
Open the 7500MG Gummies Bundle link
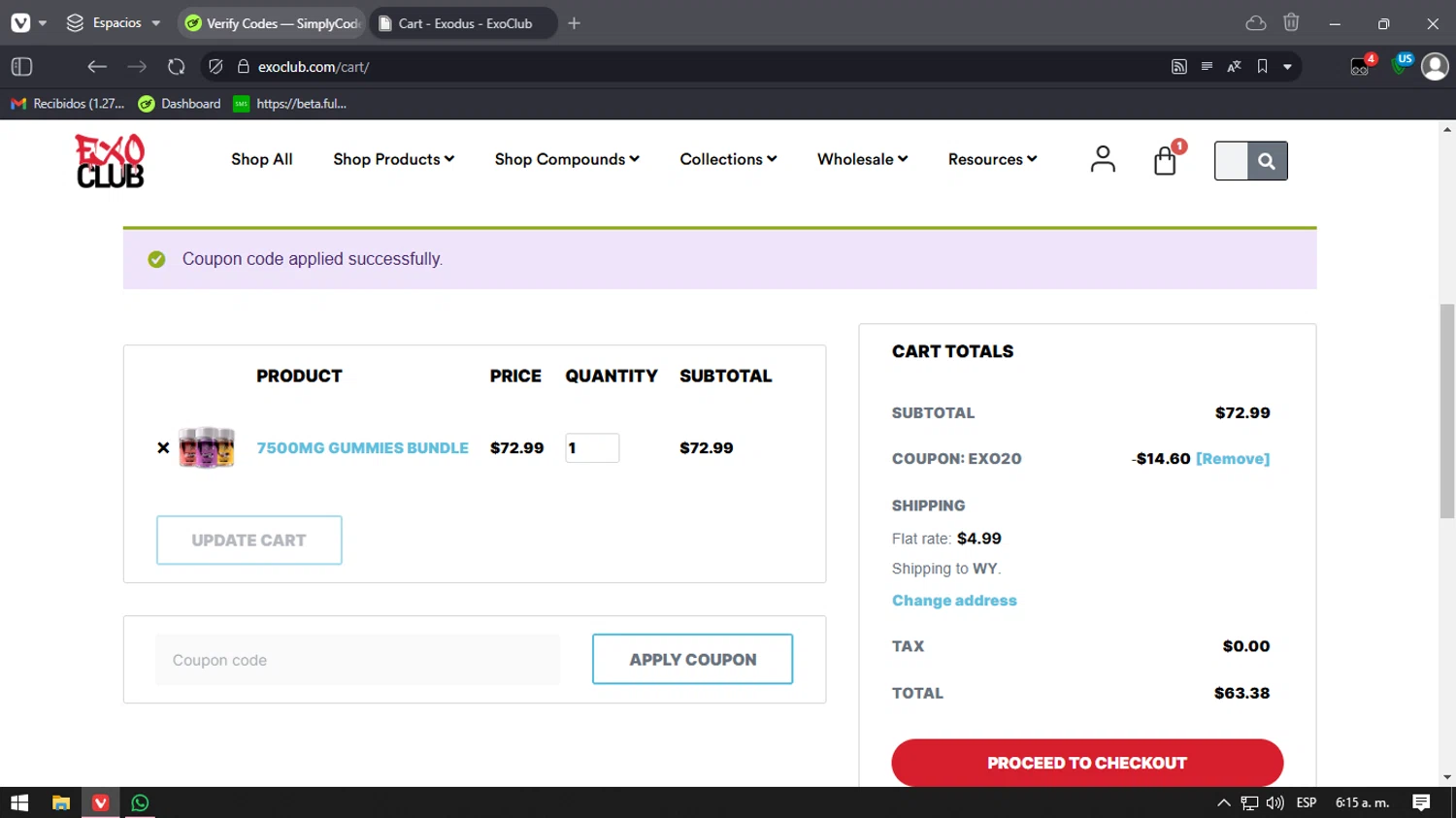[x=362, y=448]
